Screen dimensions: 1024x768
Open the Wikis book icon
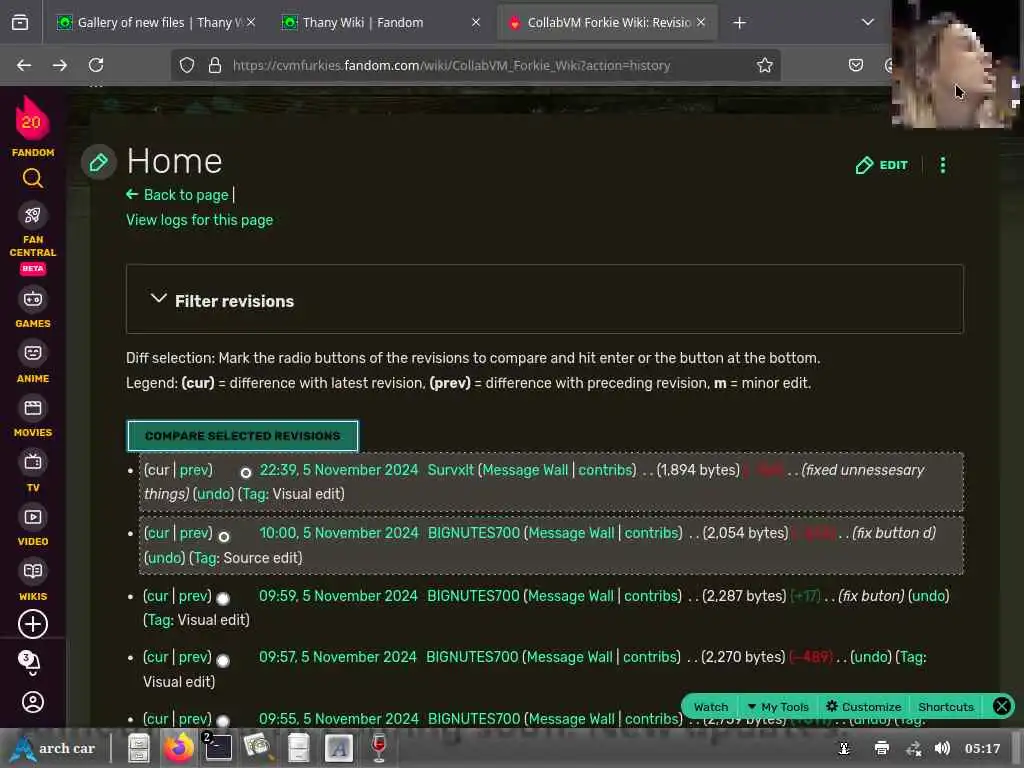click(33, 571)
